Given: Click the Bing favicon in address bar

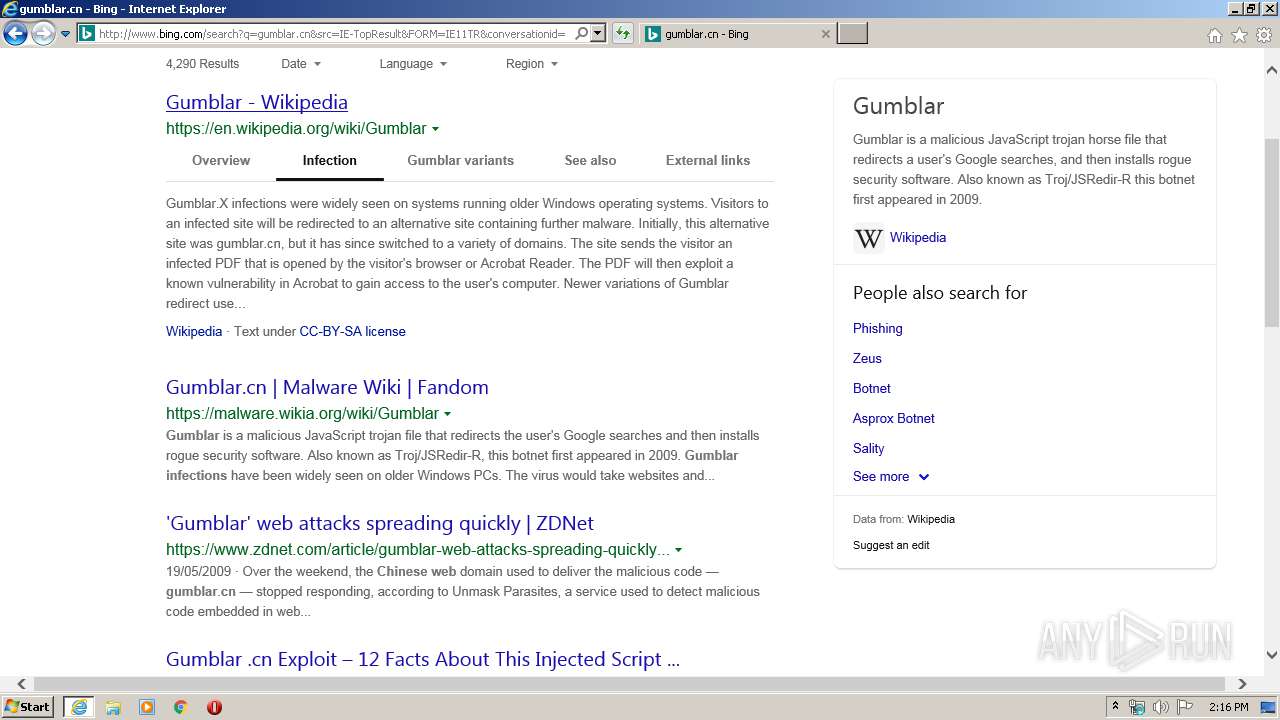Looking at the screenshot, I should tap(87, 34).
